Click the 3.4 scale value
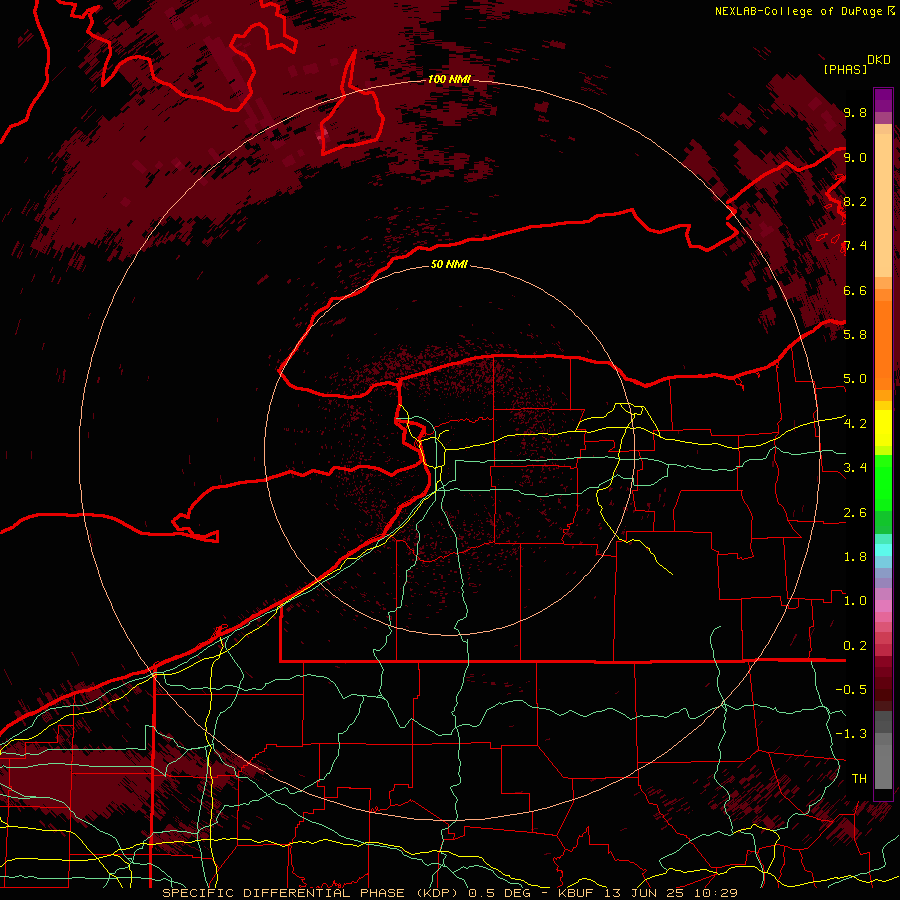The image size is (900, 900). pos(855,468)
